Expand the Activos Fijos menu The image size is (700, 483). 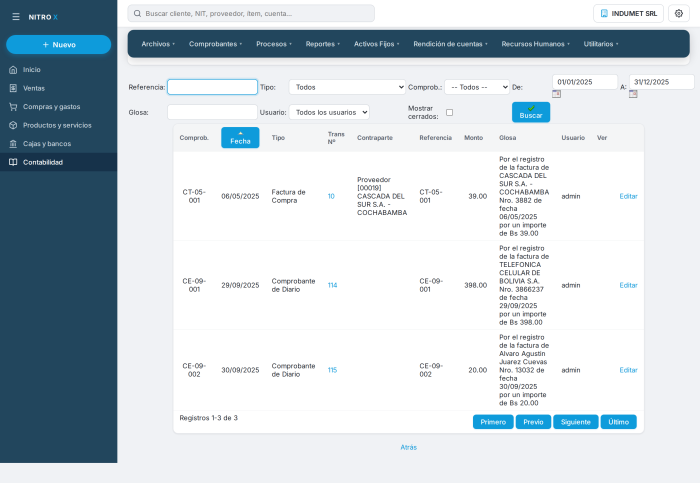376,44
